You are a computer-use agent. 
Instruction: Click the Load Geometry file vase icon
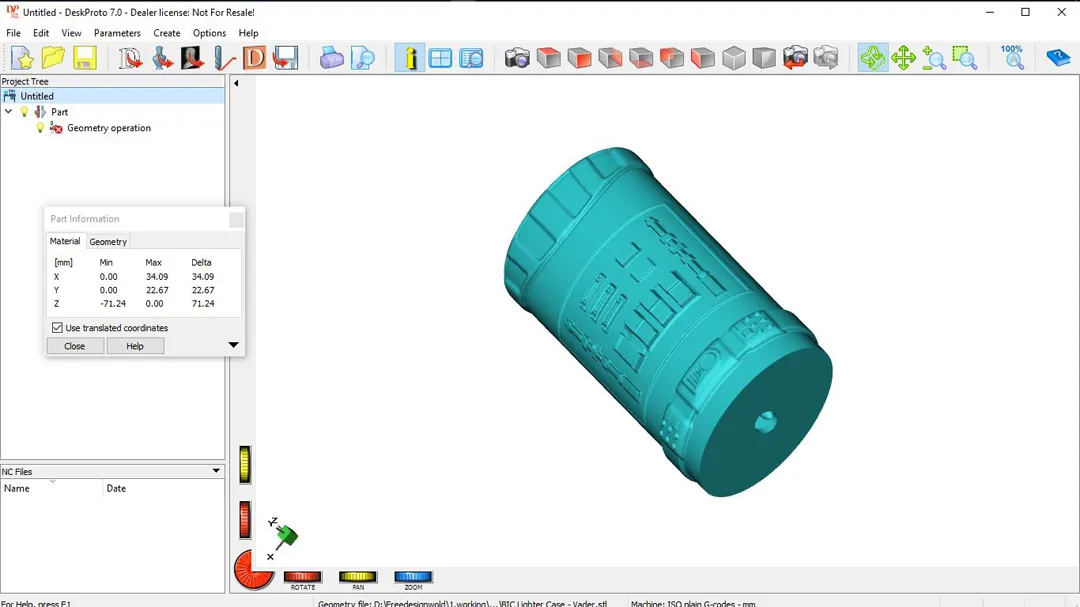point(162,58)
